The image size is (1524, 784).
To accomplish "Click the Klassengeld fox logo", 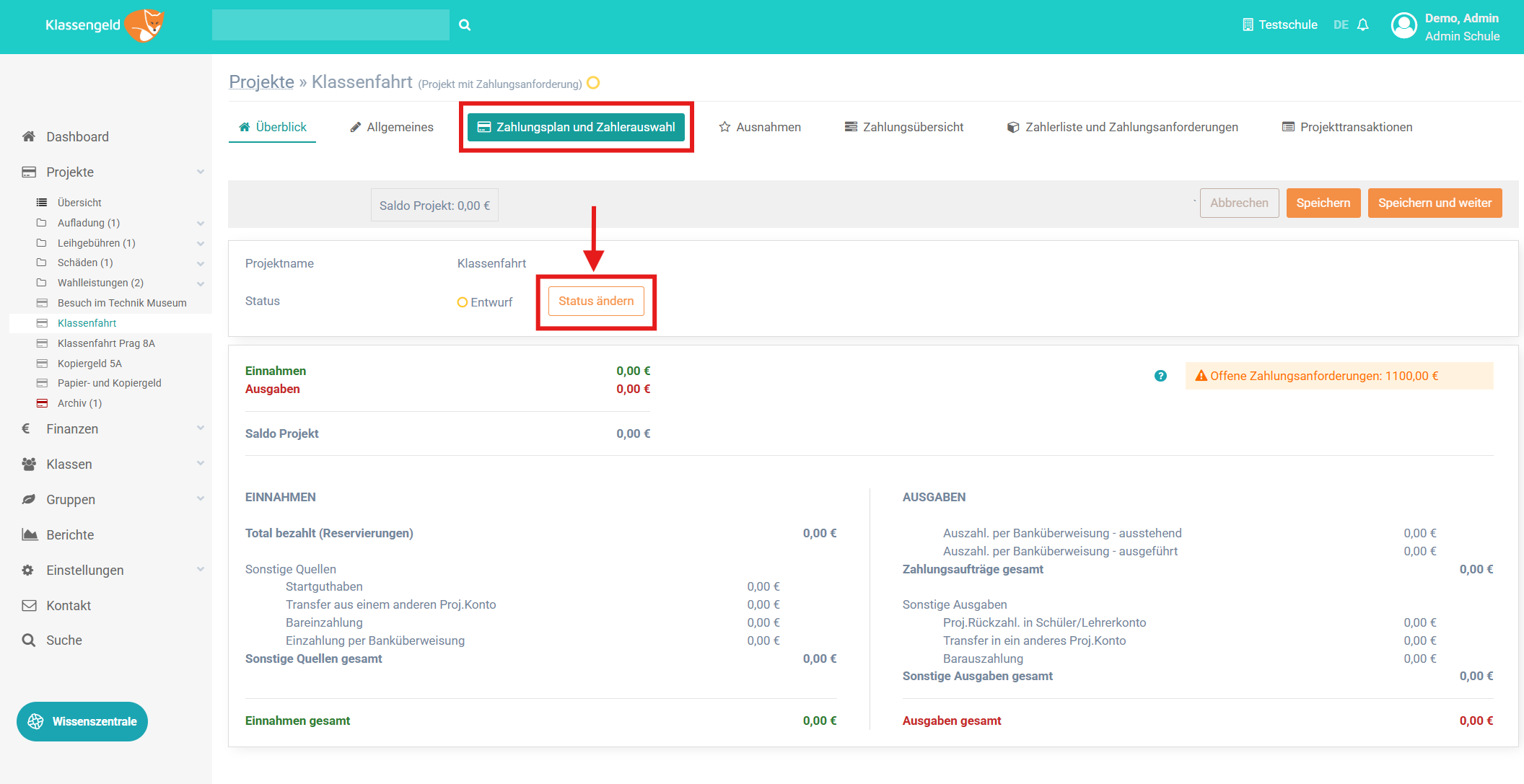I will click(144, 25).
